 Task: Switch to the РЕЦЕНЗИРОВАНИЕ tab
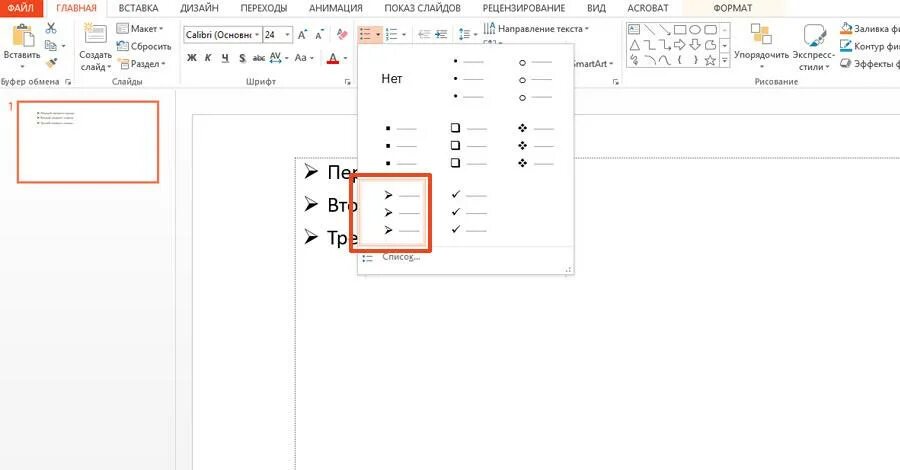tap(523, 8)
